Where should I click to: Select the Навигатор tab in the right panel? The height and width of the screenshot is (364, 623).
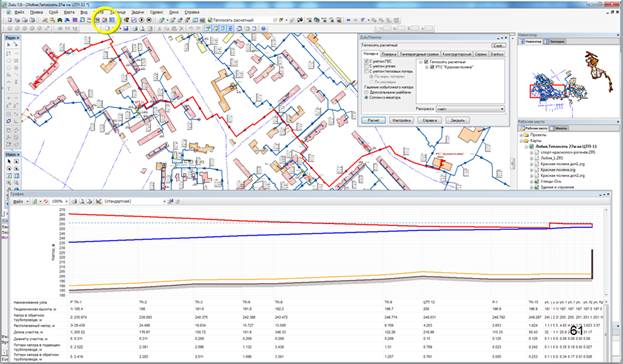[x=531, y=41]
